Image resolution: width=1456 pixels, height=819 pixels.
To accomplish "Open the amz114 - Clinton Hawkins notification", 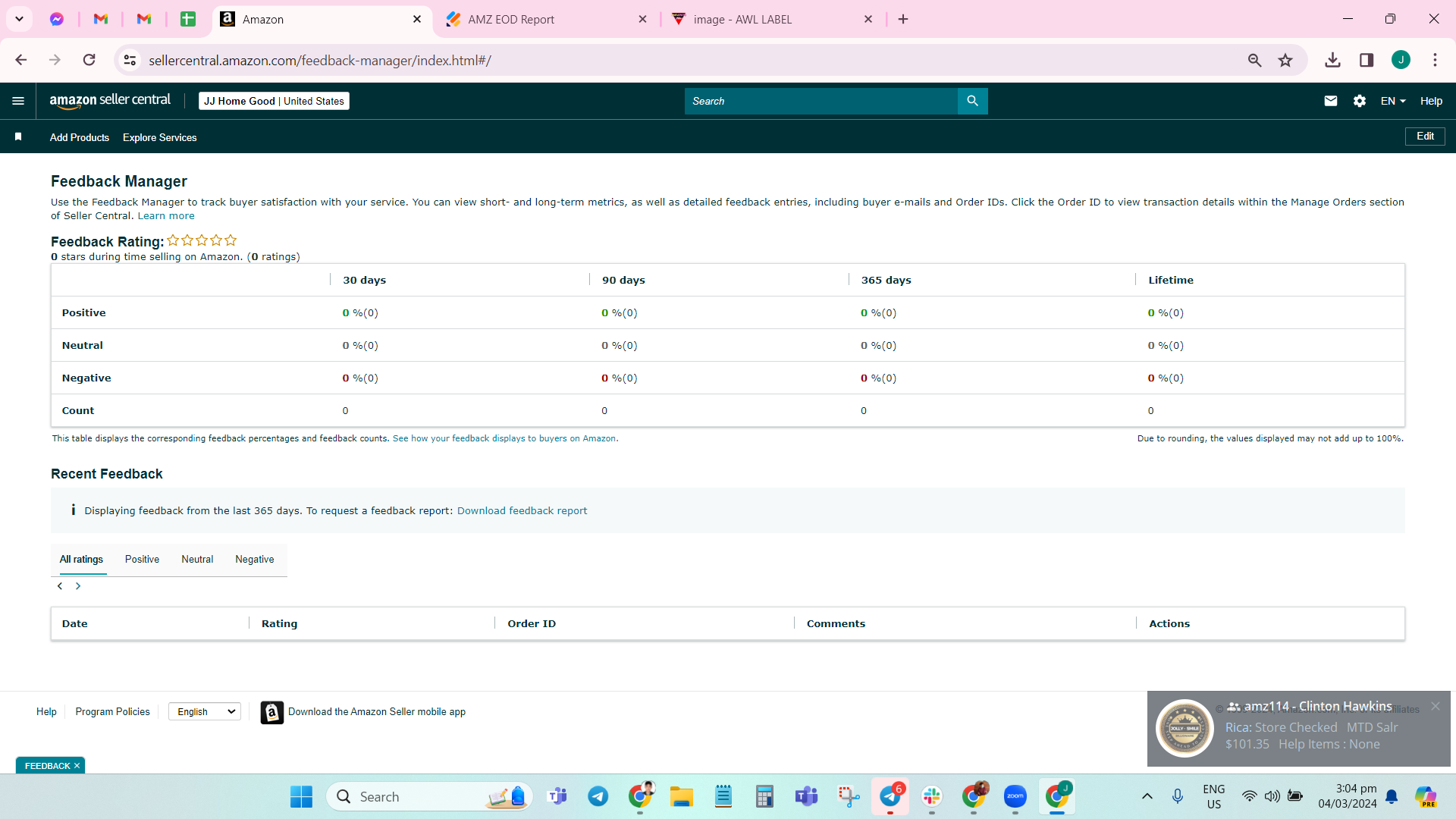I will pos(1298,729).
